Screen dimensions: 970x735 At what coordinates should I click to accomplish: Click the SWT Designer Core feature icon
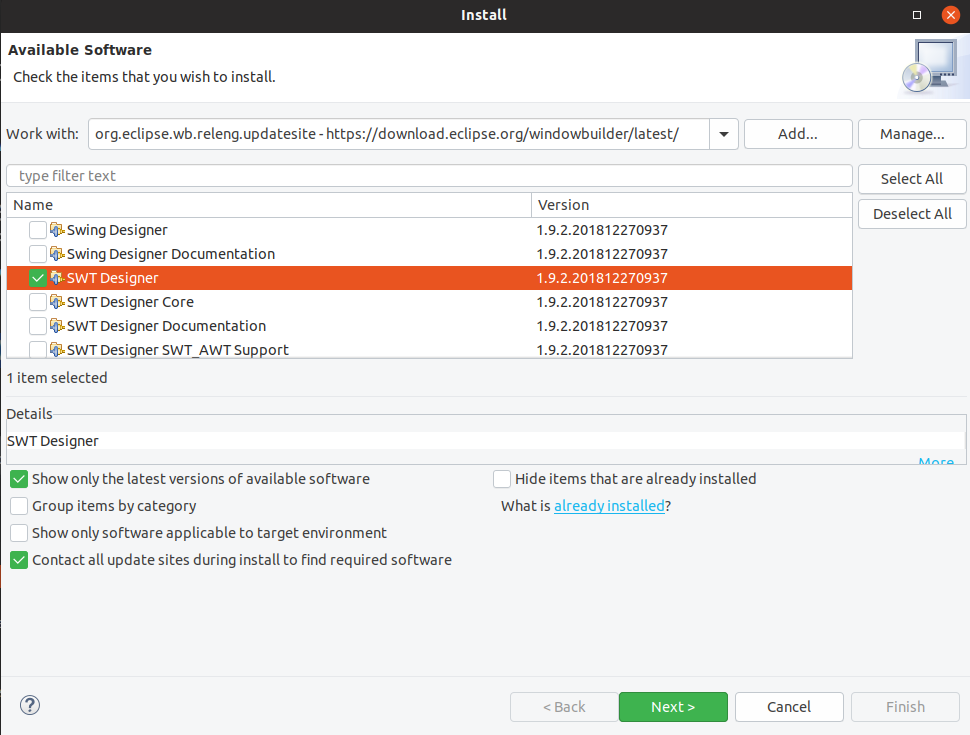[x=57, y=302]
